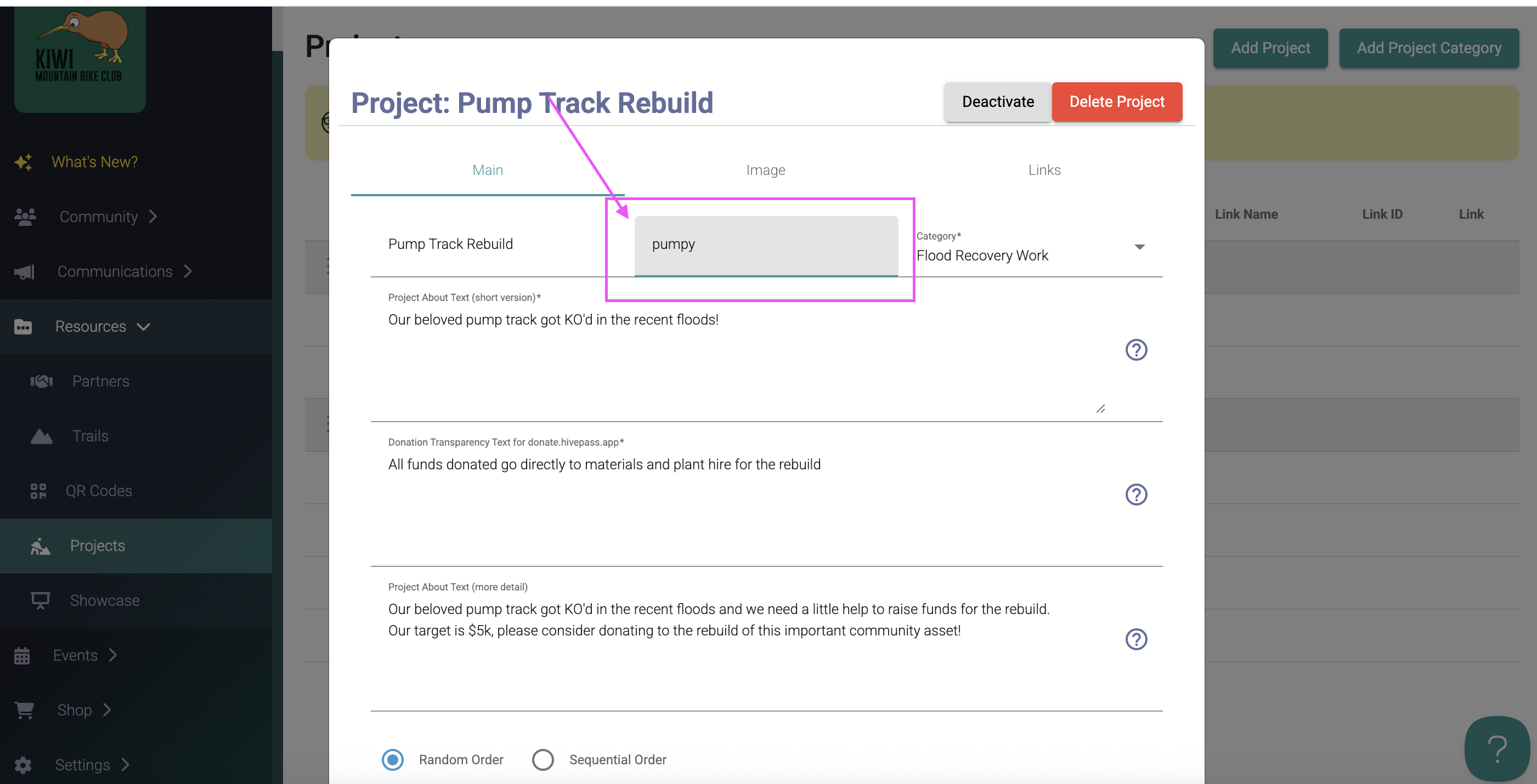Click the input field containing pumpy

pyautogui.click(x=766, y=245)
